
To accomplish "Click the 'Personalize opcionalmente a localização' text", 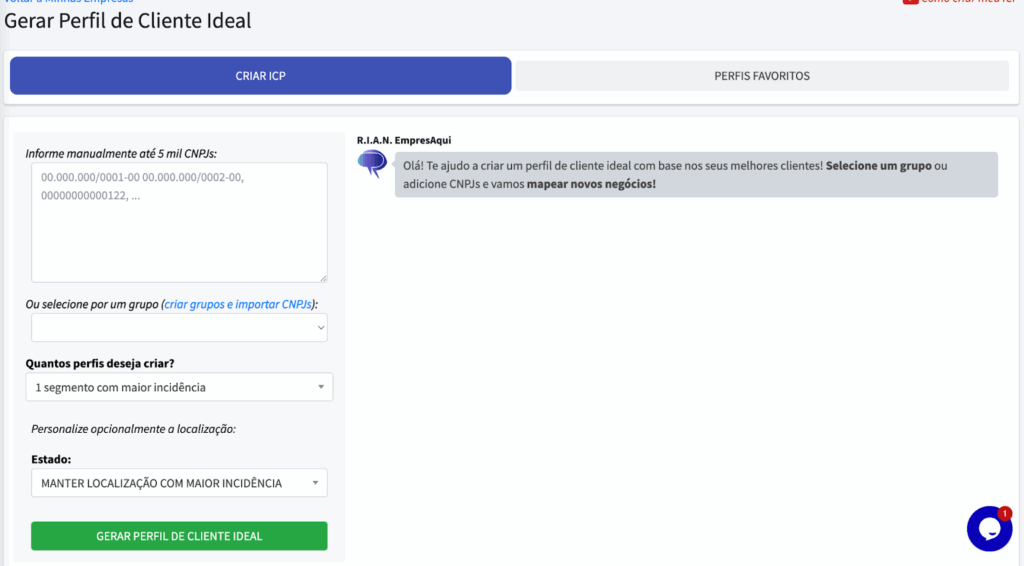I will pyautogui.click(x=133, y=429).
